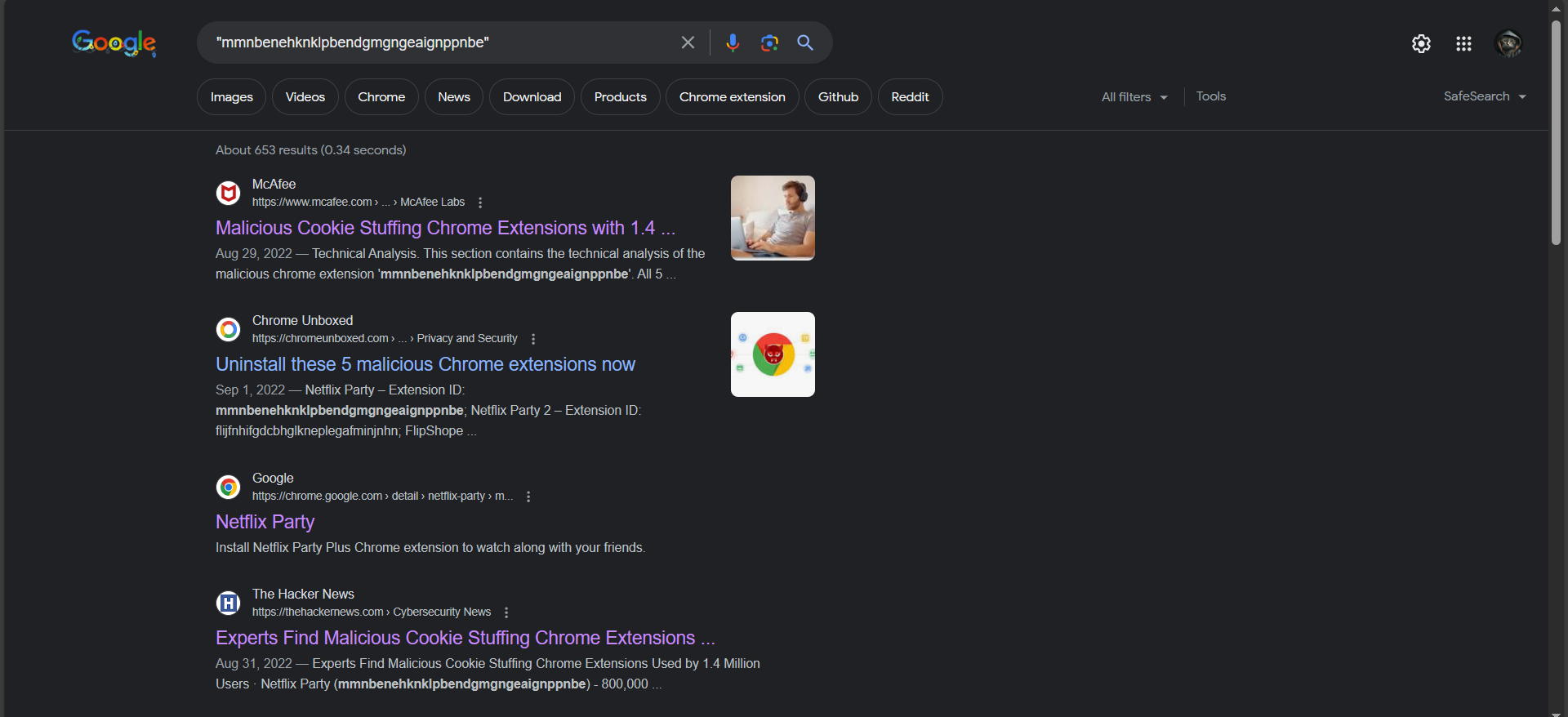Screen dimensions: 1568x717
Task: Open the Tools options
Action: tap(1211, 96)
